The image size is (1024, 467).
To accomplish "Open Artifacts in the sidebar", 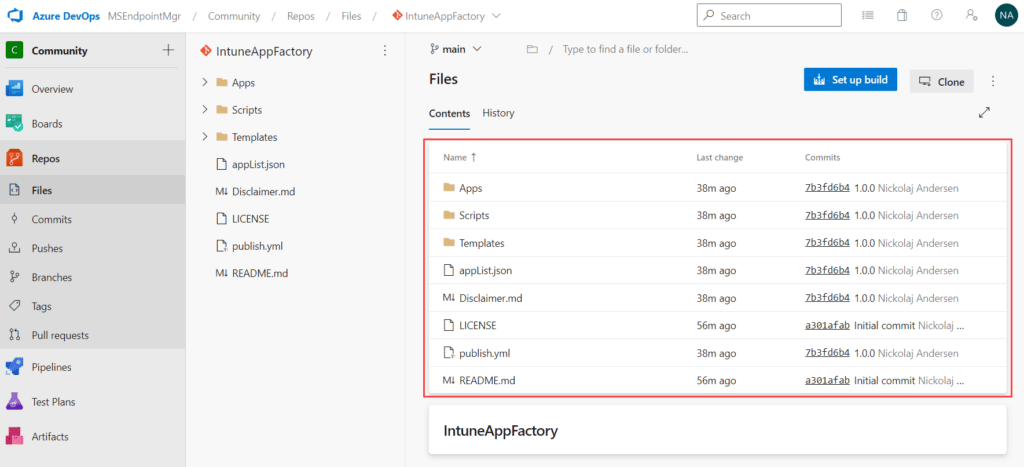I will pyautogui.click(x=92, y=436).
